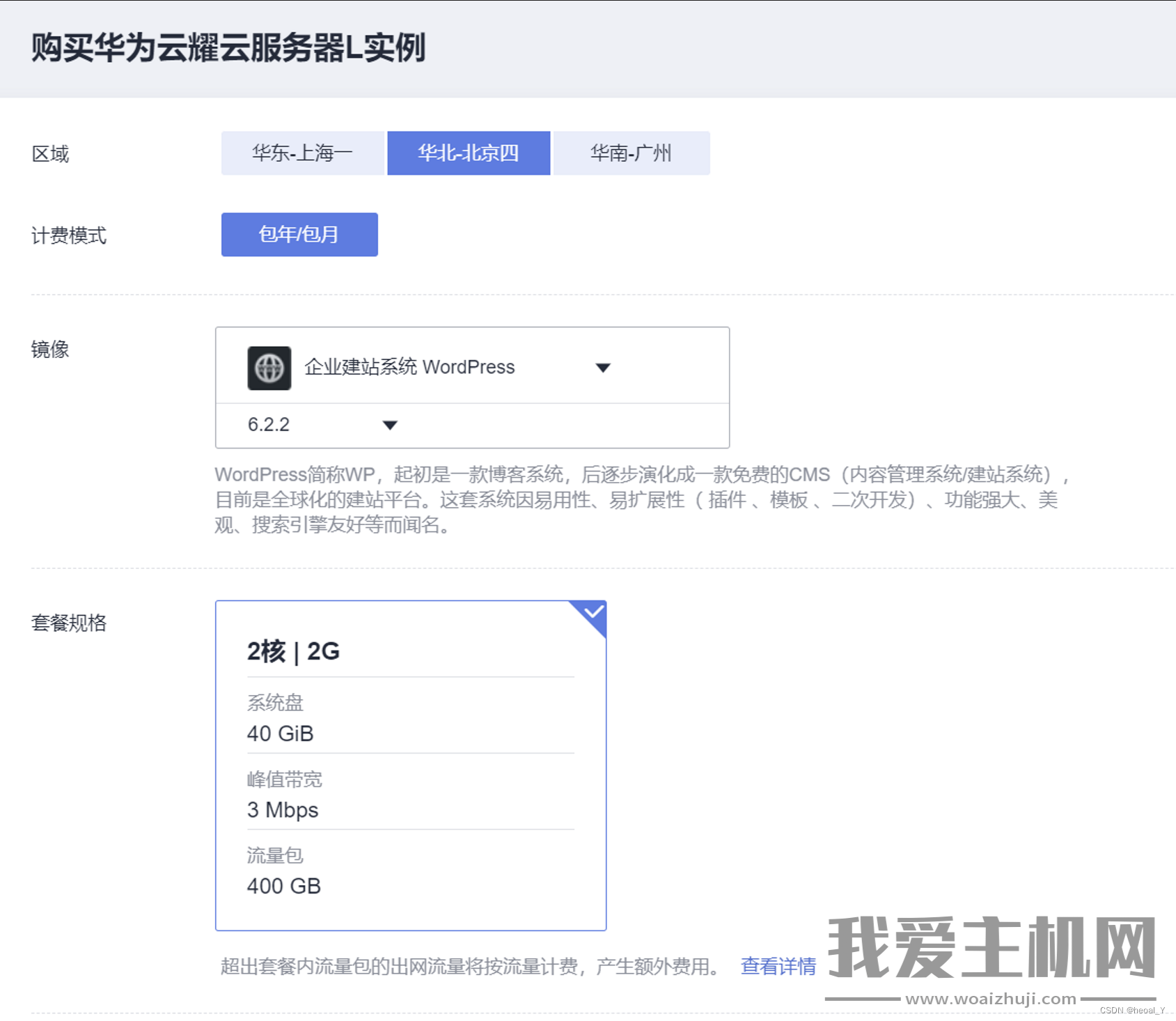Click the 40 GiB system disk value
This screenshot has height=1021, width=1176.
click(x=281, y=733)
